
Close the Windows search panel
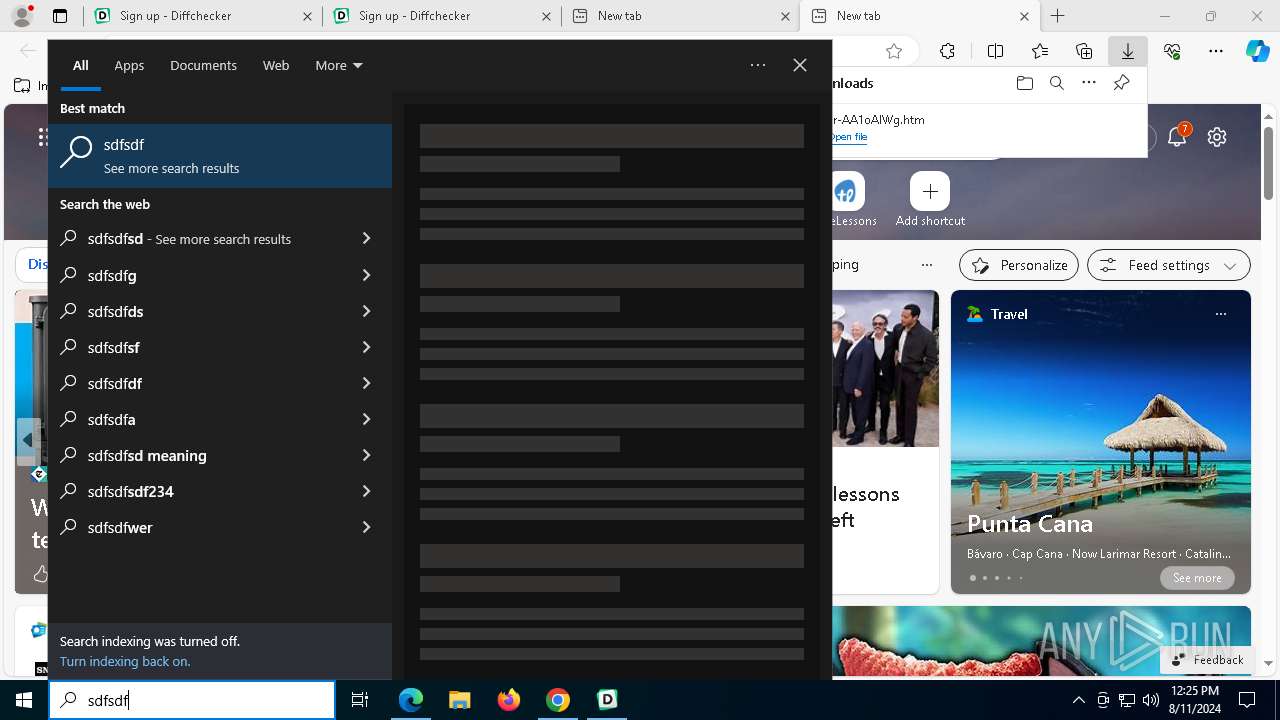pos(800,65)
